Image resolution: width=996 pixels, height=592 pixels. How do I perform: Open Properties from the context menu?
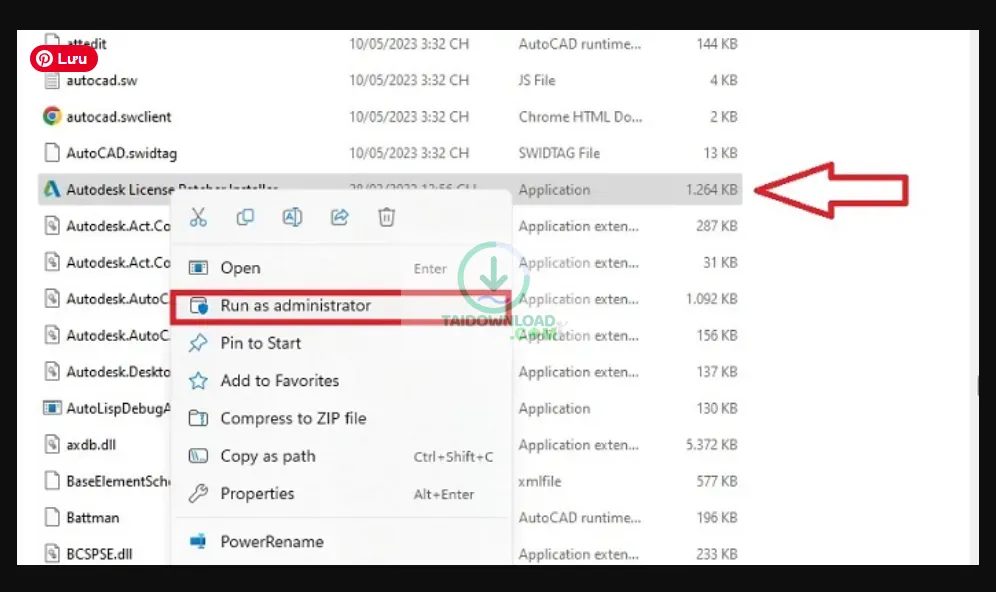tap(258, 493)
